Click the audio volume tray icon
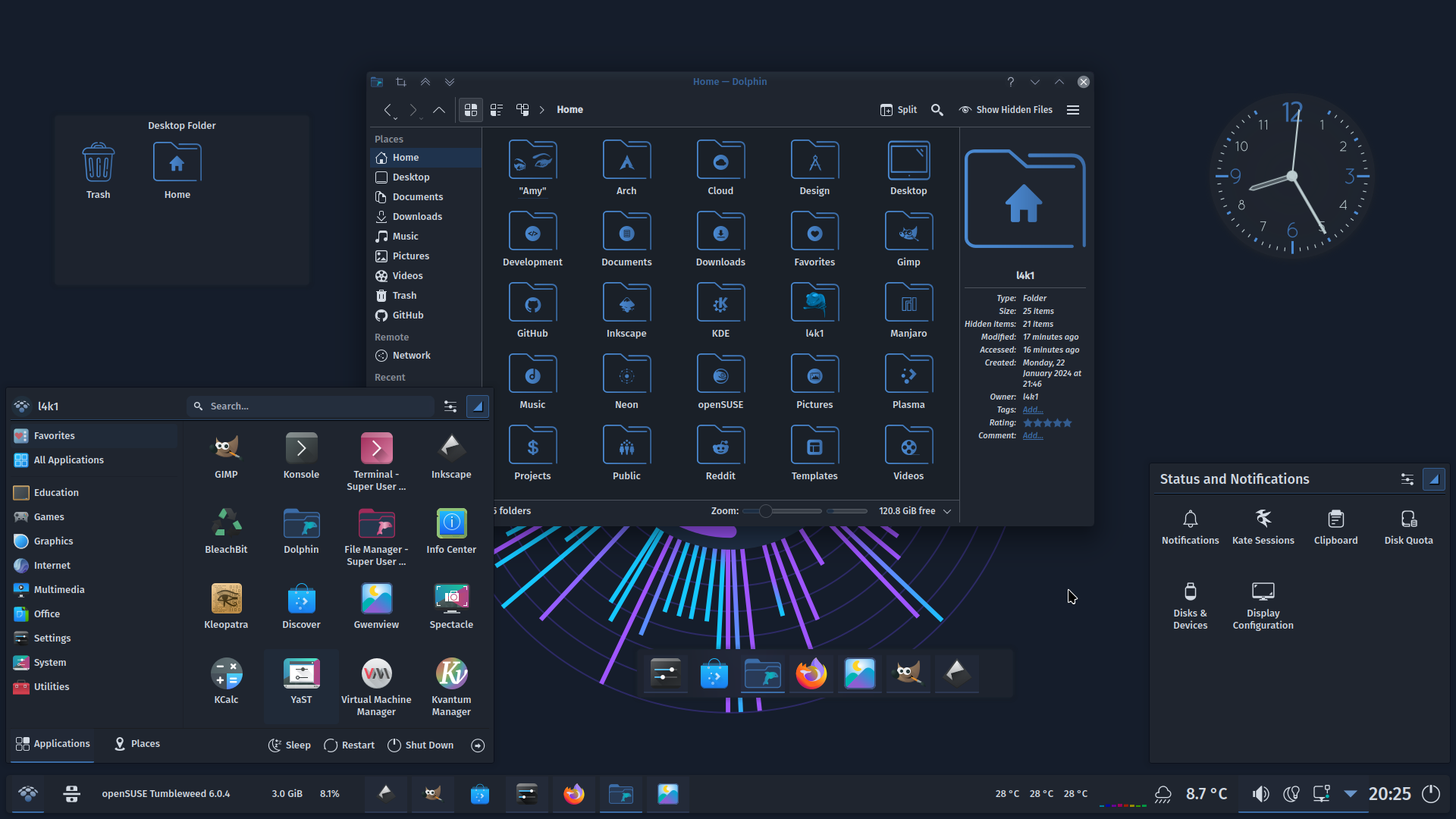The image size is (1456, 819). tap(1260, 794)
